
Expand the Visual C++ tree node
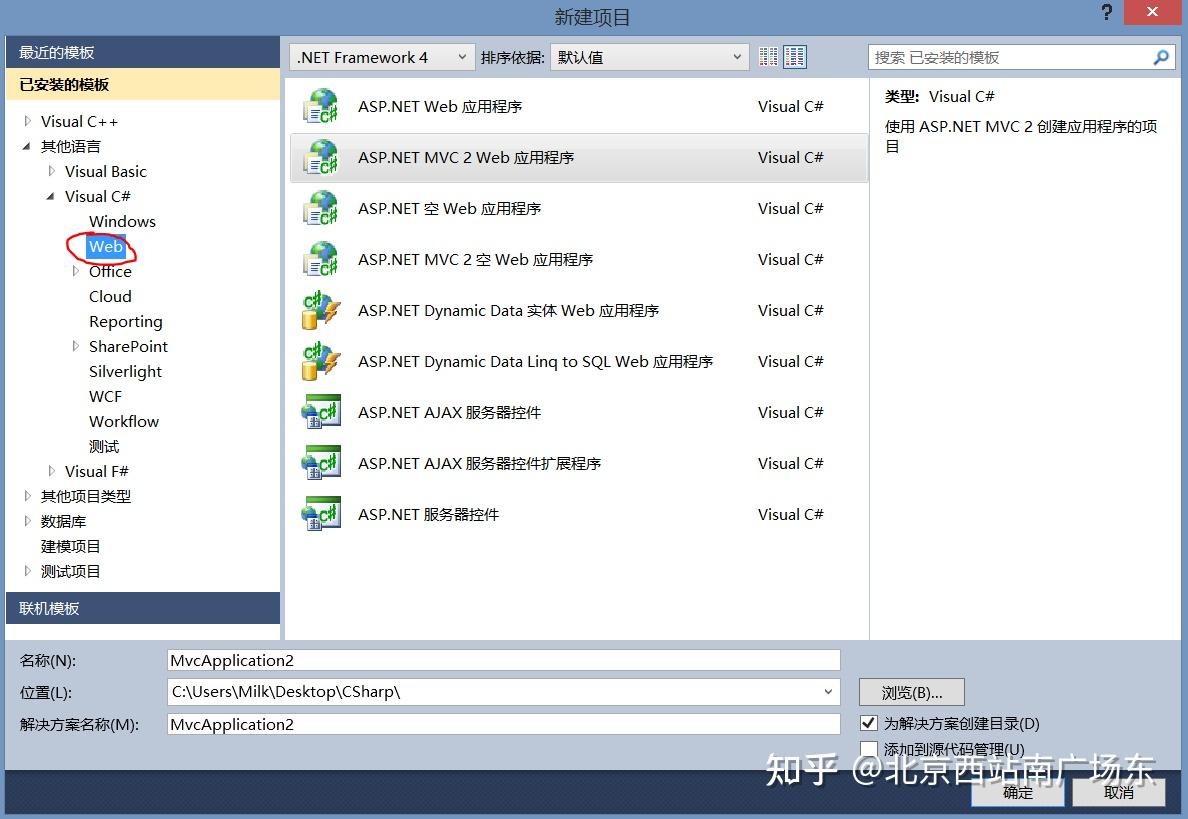click(27, 121)
